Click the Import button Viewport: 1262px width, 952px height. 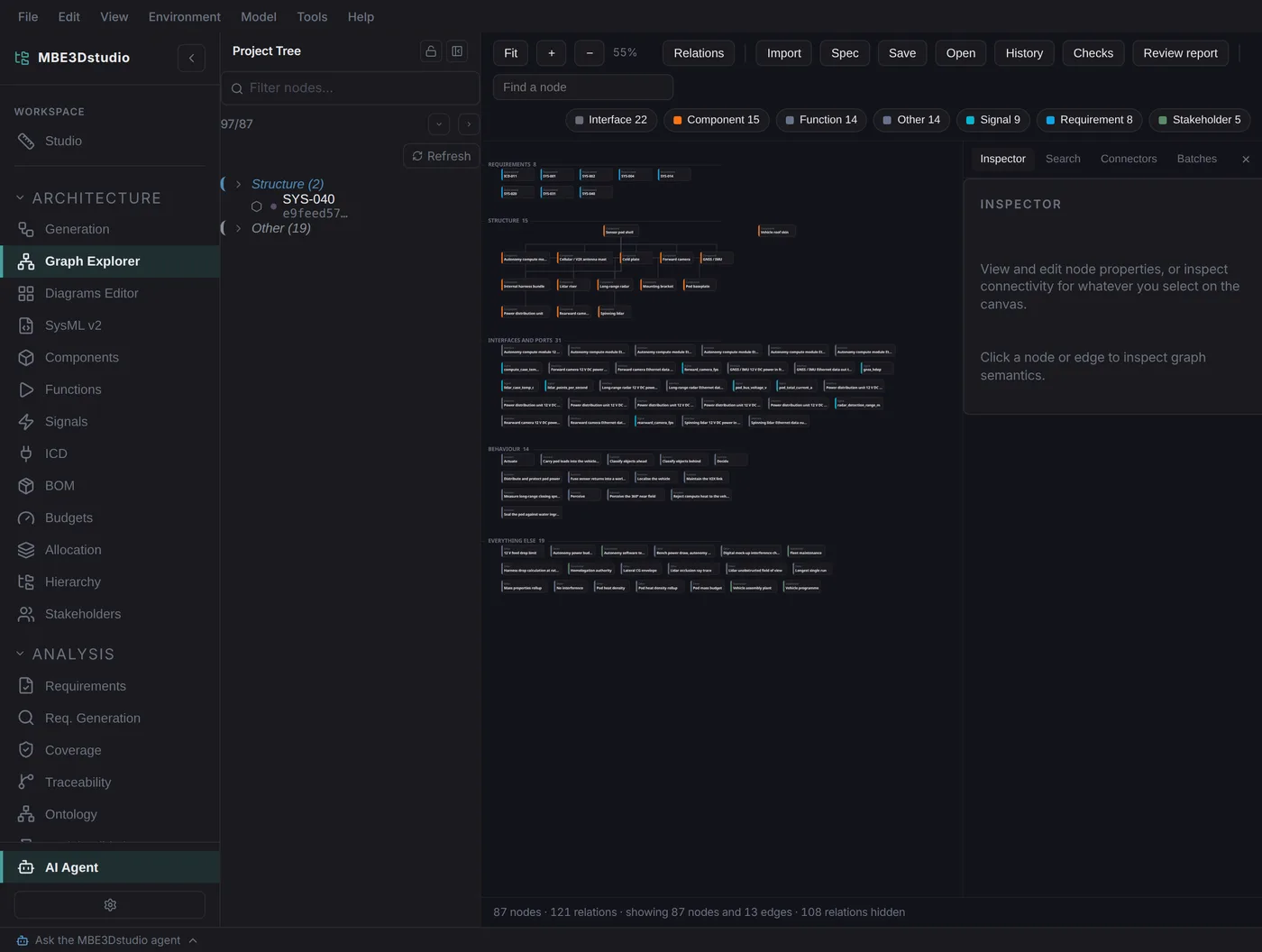click(x=784, y=53)
